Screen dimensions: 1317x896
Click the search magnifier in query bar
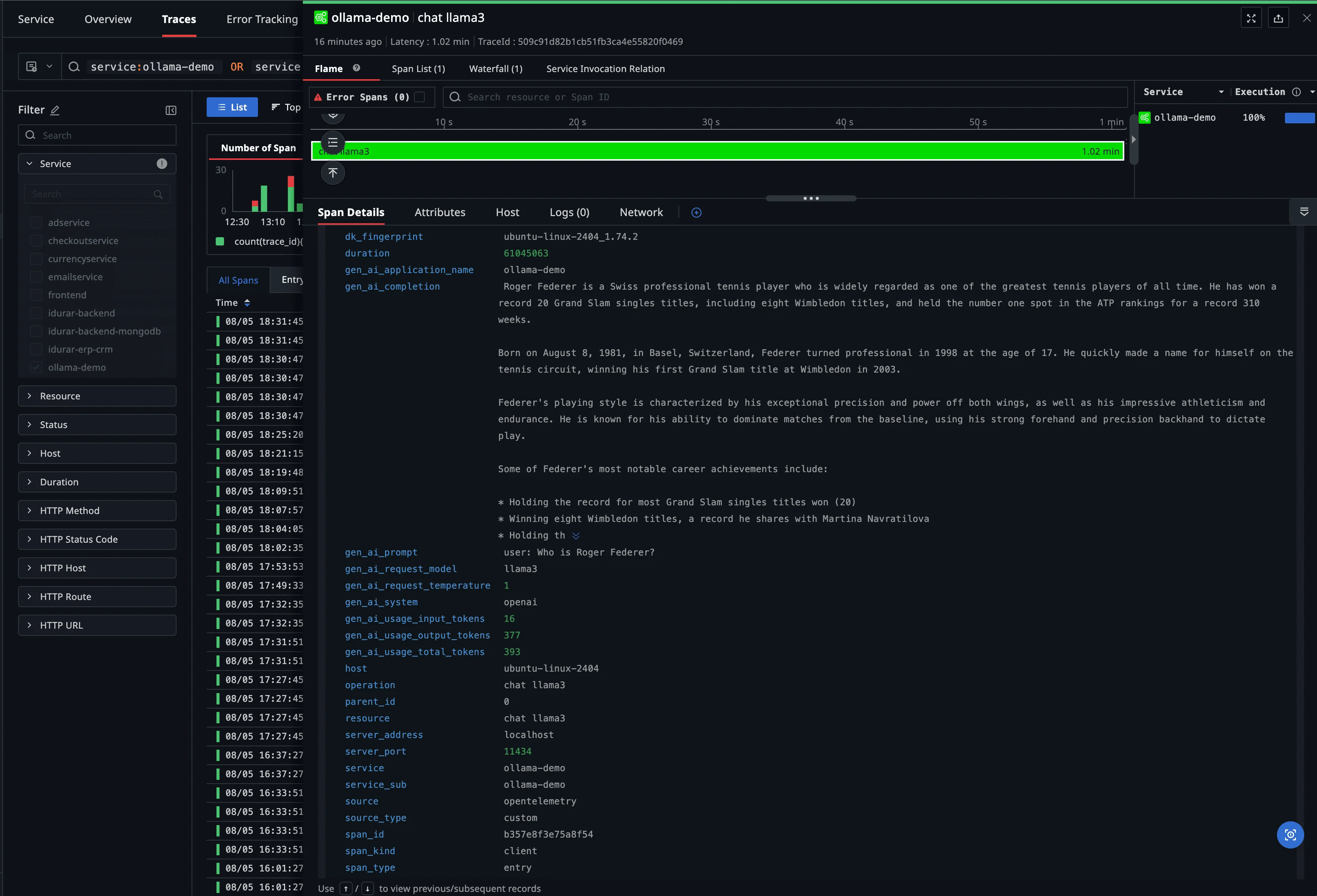coord(74,67)
